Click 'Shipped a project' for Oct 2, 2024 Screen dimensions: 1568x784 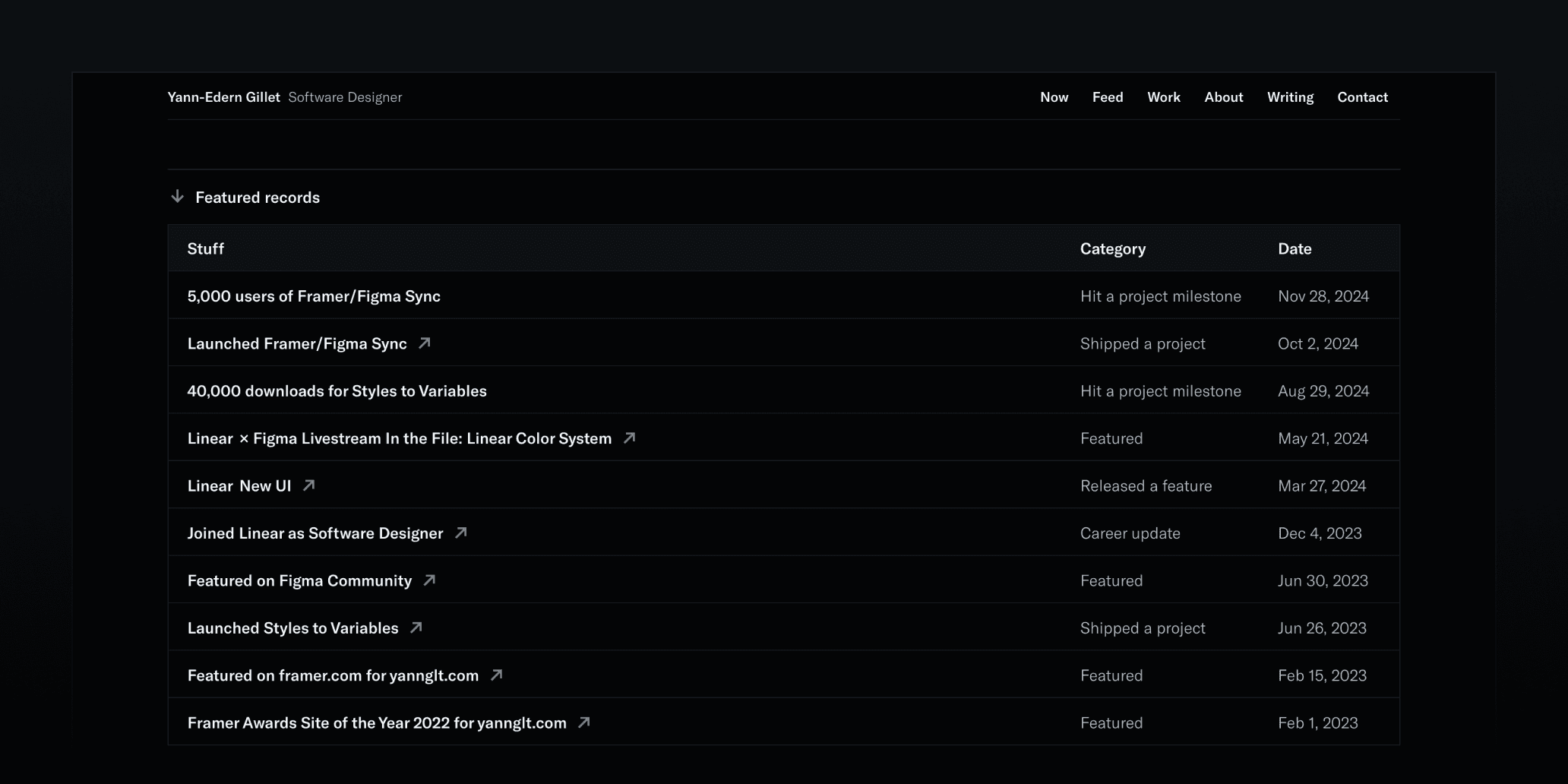1143,343
